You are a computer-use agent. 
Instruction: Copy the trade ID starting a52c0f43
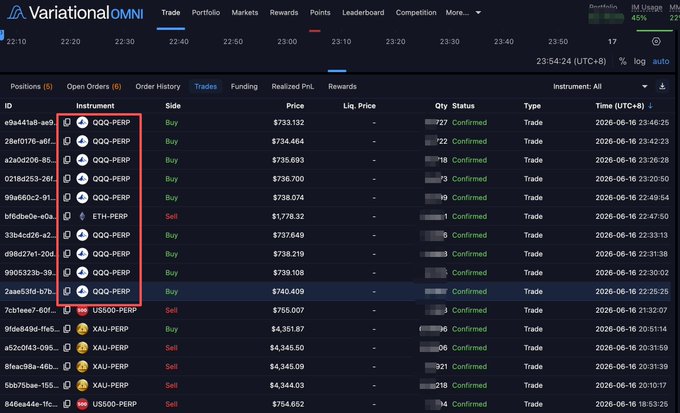tap(67, 347)
